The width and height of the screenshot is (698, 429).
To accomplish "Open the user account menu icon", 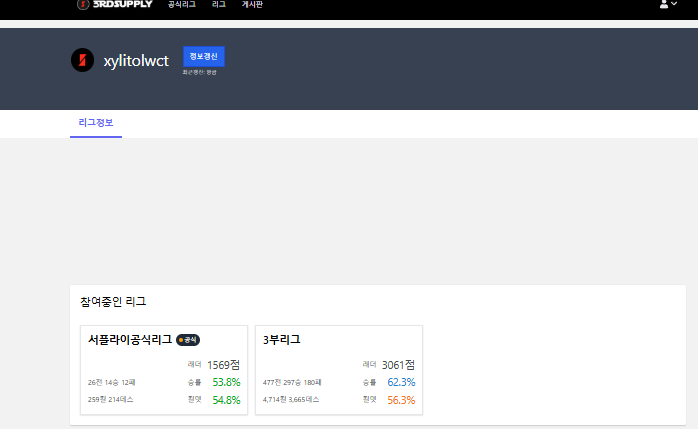I will tap(663, 5).
